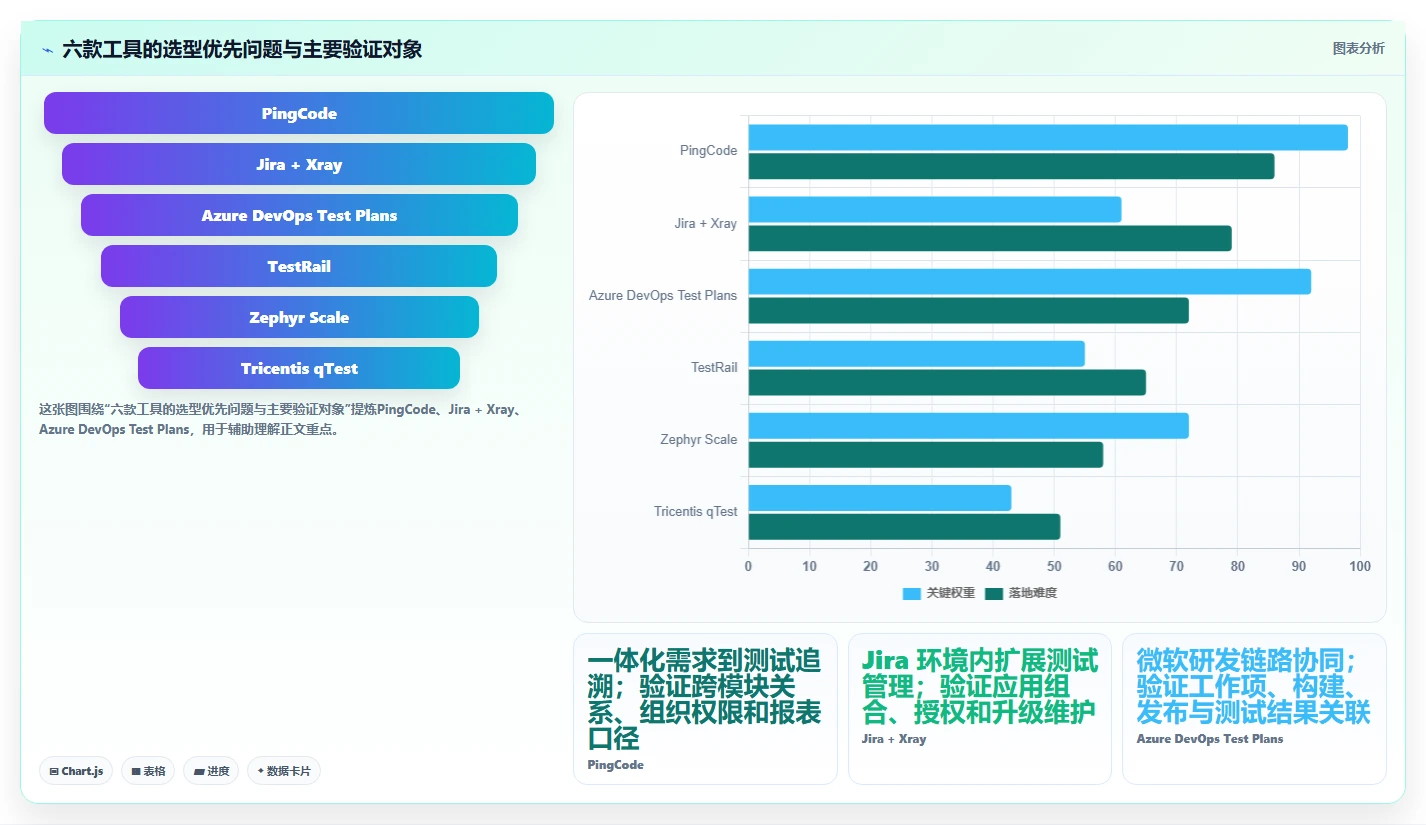Click the Jira + Xray chart axis label
This screenshot has width=1426, height=825.
[706, 223]
